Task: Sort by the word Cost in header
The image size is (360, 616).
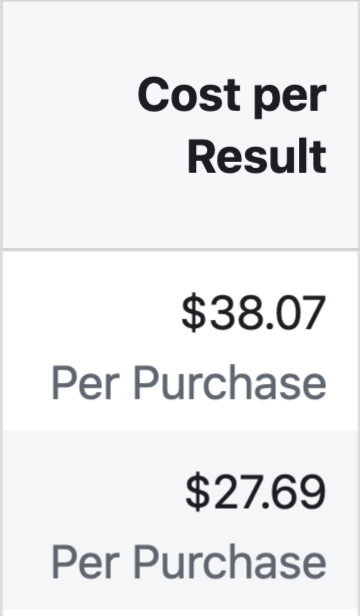Action: [x=189, y=95]
